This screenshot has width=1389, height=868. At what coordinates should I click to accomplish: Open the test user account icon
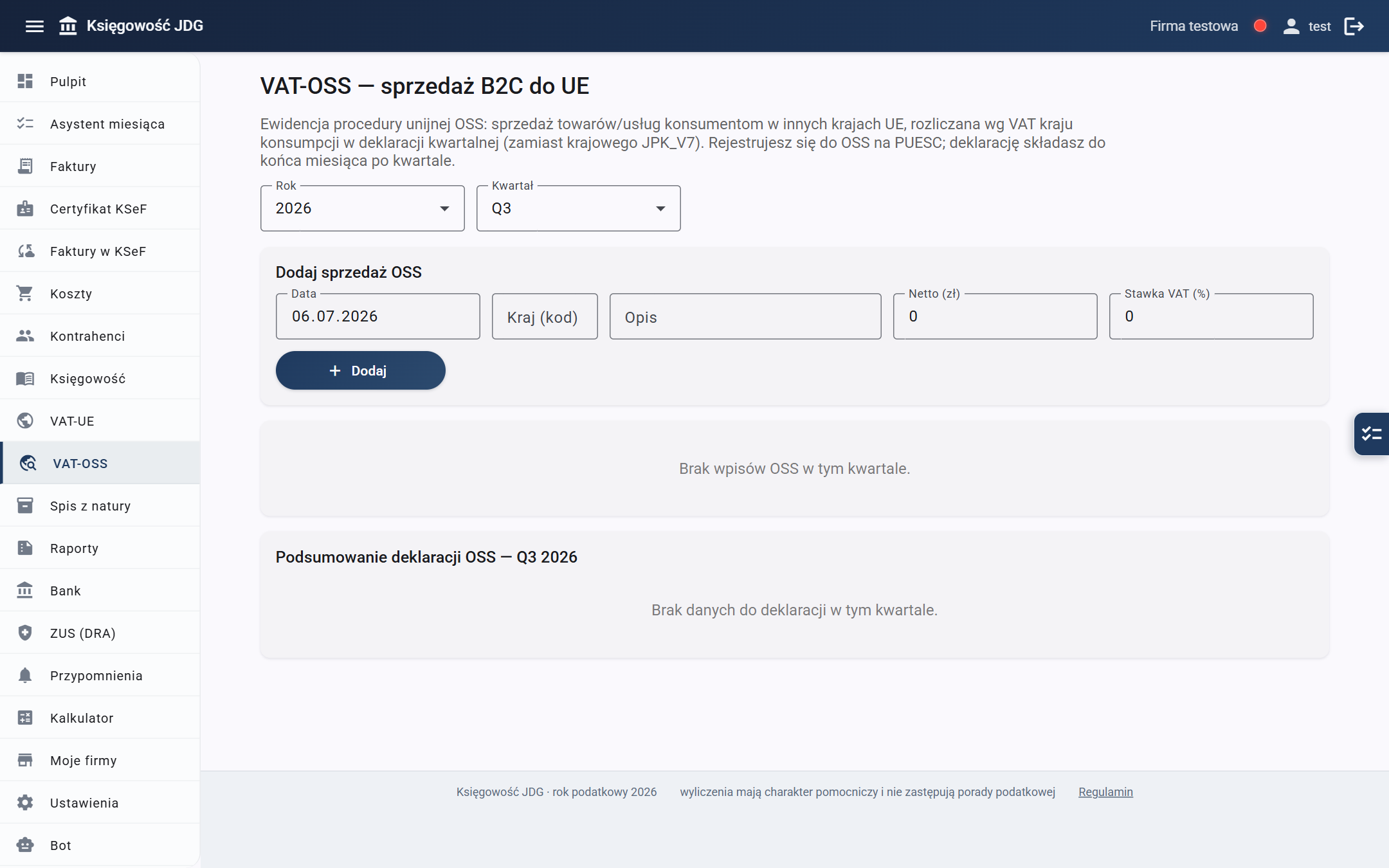pos(1291,26)
